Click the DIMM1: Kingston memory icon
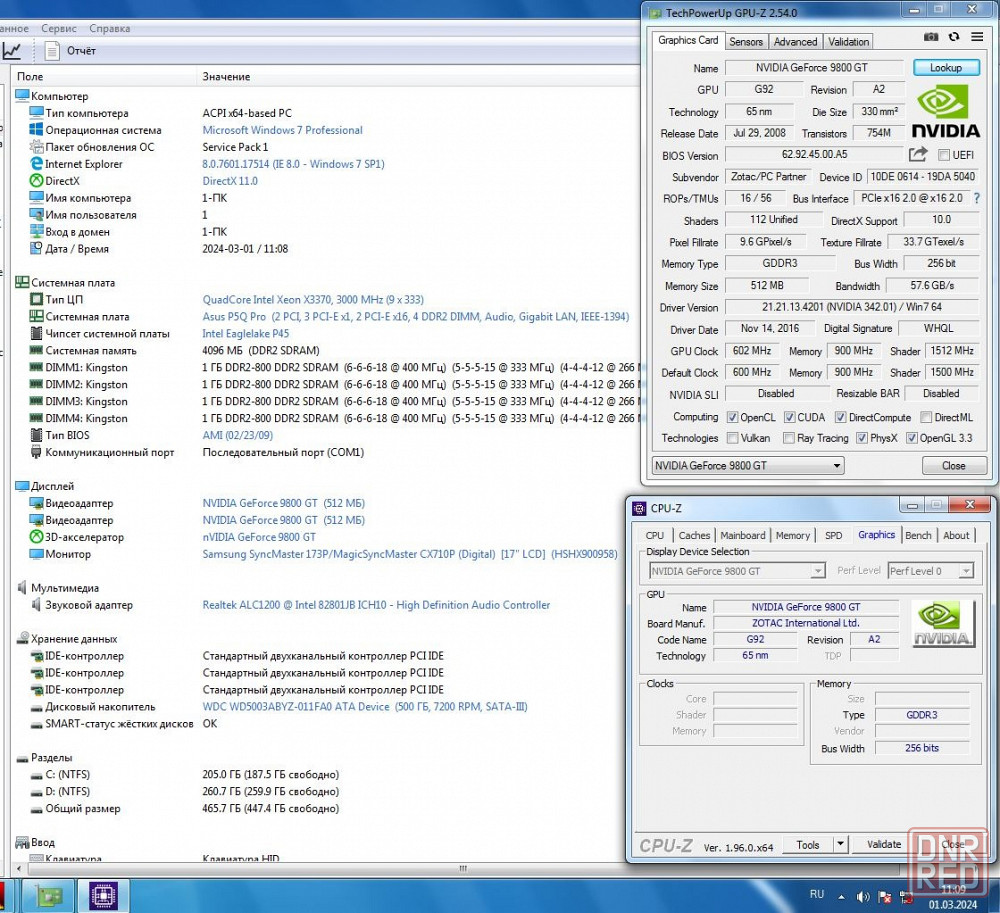This screenshot has width=1000, height=913. point(36,367)
